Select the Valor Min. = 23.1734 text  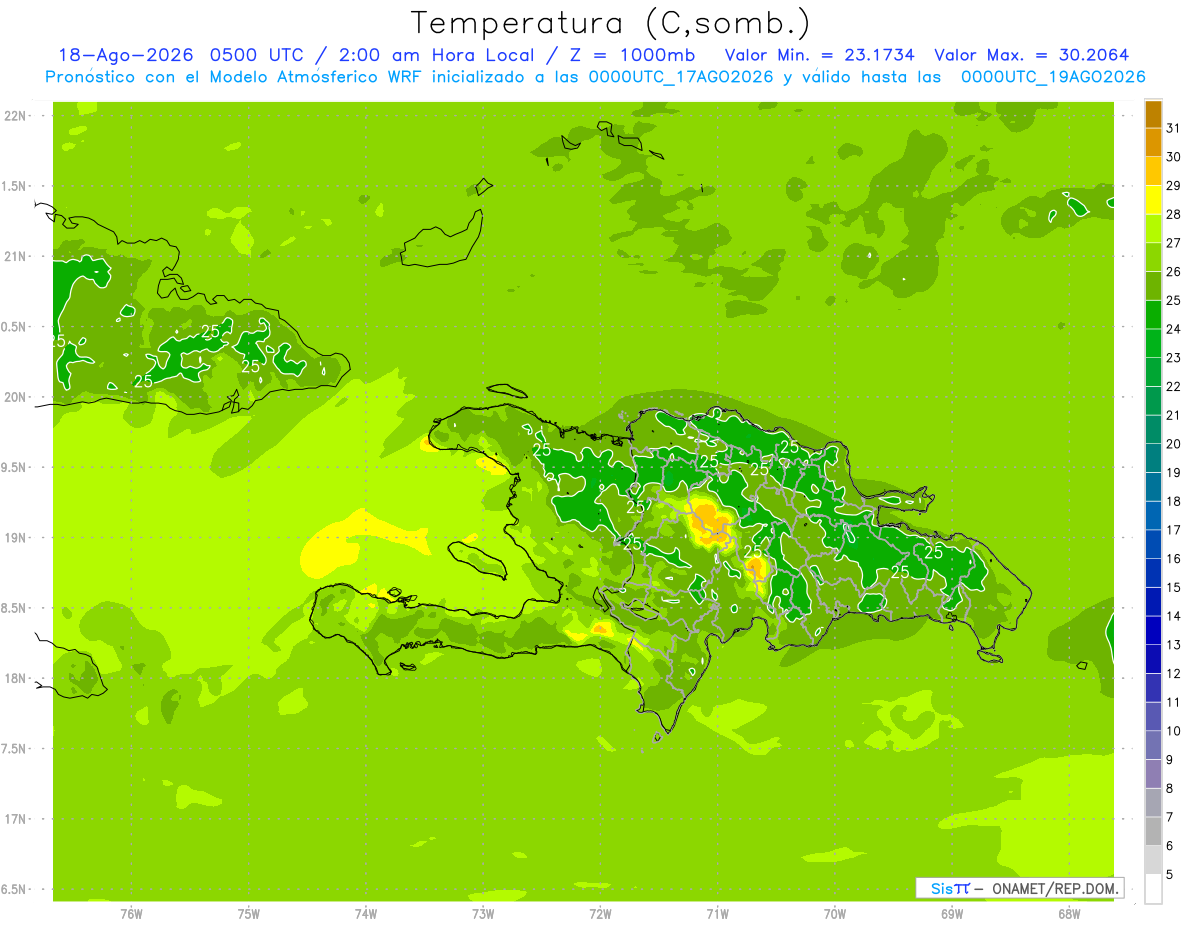820,55
